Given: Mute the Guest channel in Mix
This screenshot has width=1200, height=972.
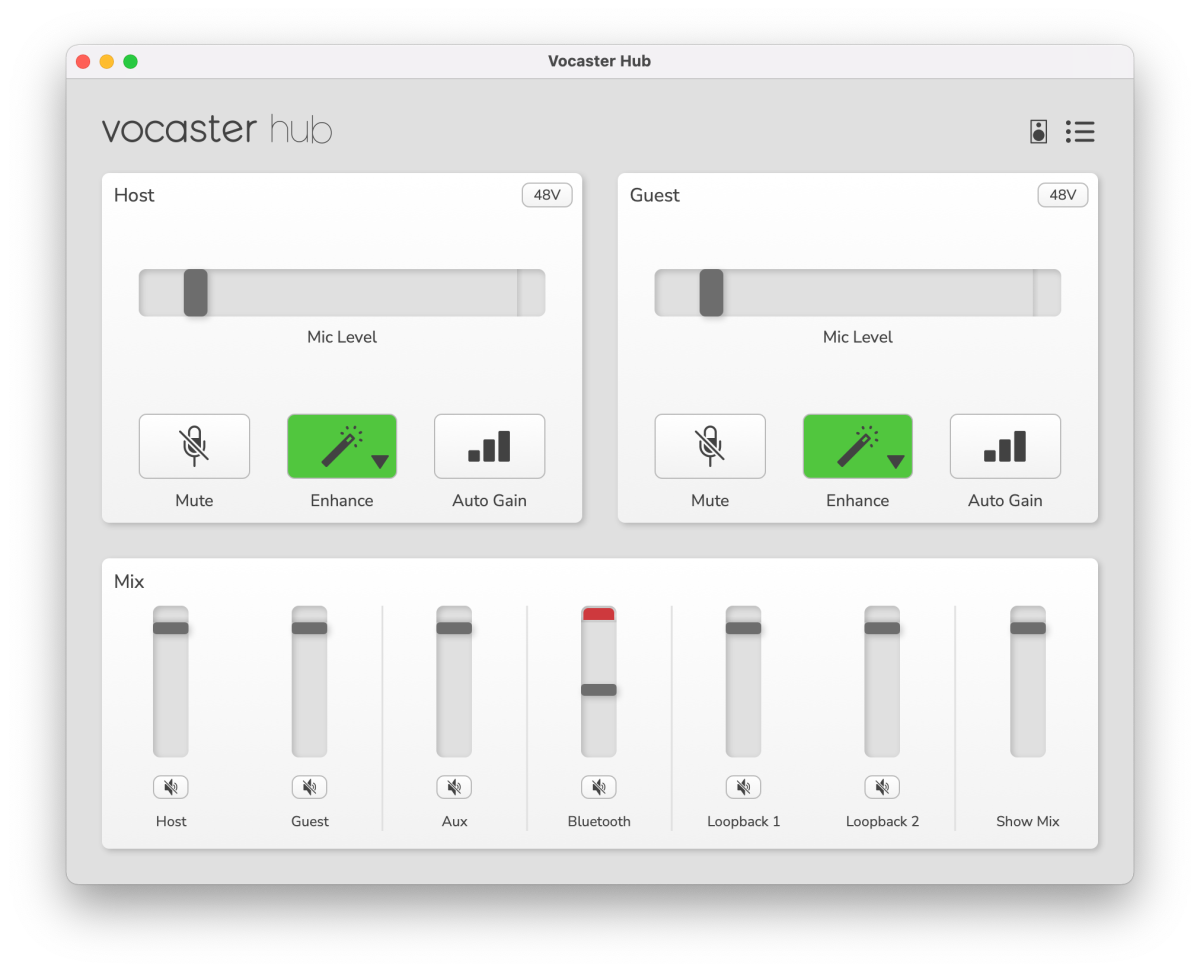Looking at the screenshot, I should pos(310,787).
